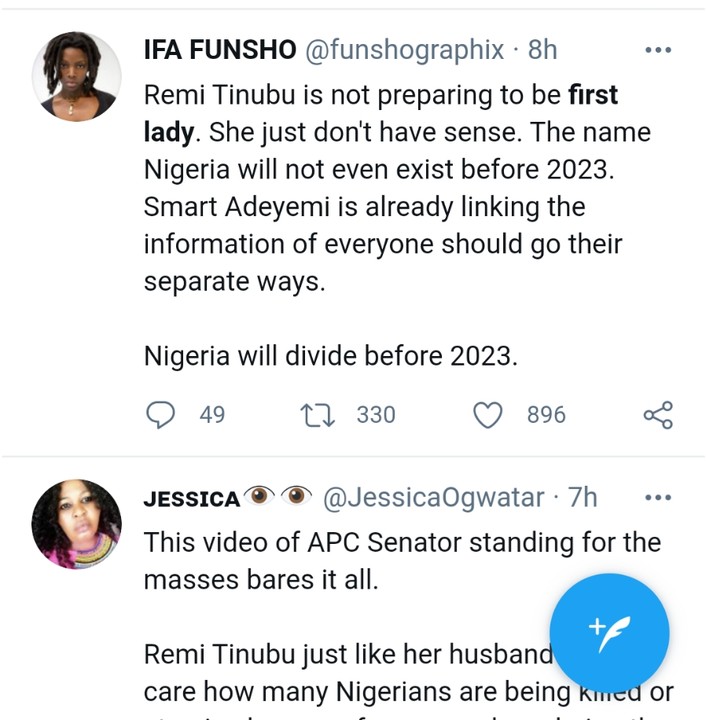Reply to IFA FUNSHO's tweet
Viewport: 706px width, 720px height.
(x=161, y=414)
